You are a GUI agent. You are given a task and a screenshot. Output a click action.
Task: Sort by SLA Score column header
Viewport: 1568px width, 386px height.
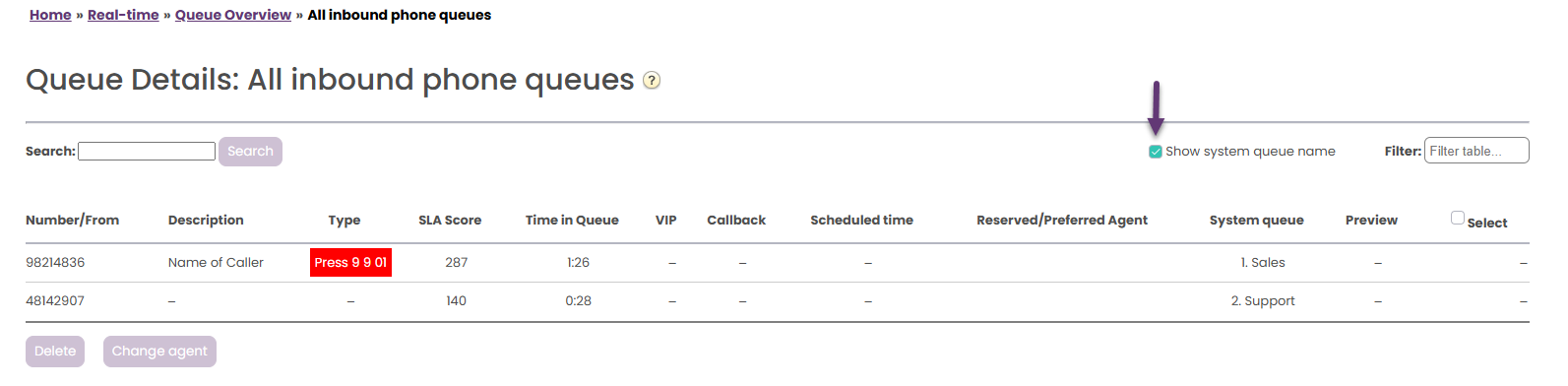tap(450, 221)
